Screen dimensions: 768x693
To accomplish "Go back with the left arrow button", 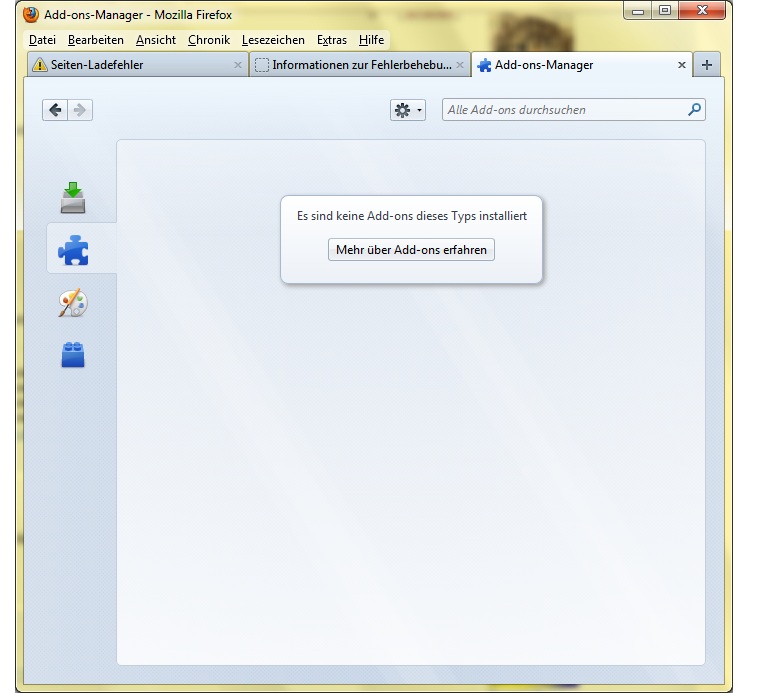I will [x=55, y=110].
